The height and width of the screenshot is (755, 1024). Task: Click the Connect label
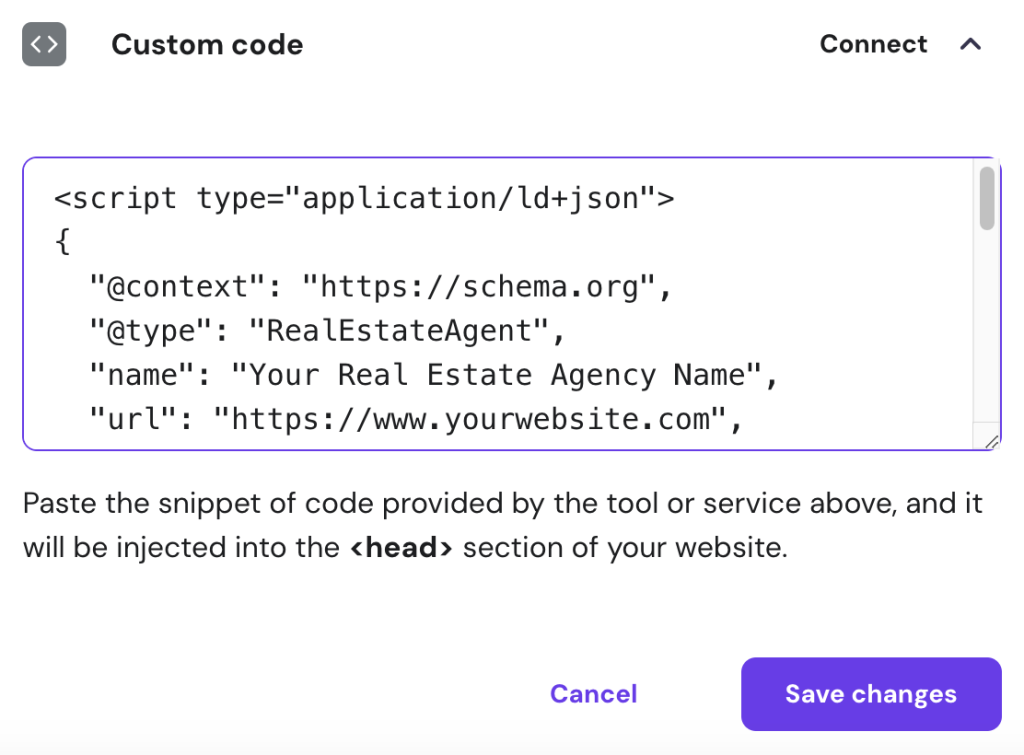click(x=873, y=44)
